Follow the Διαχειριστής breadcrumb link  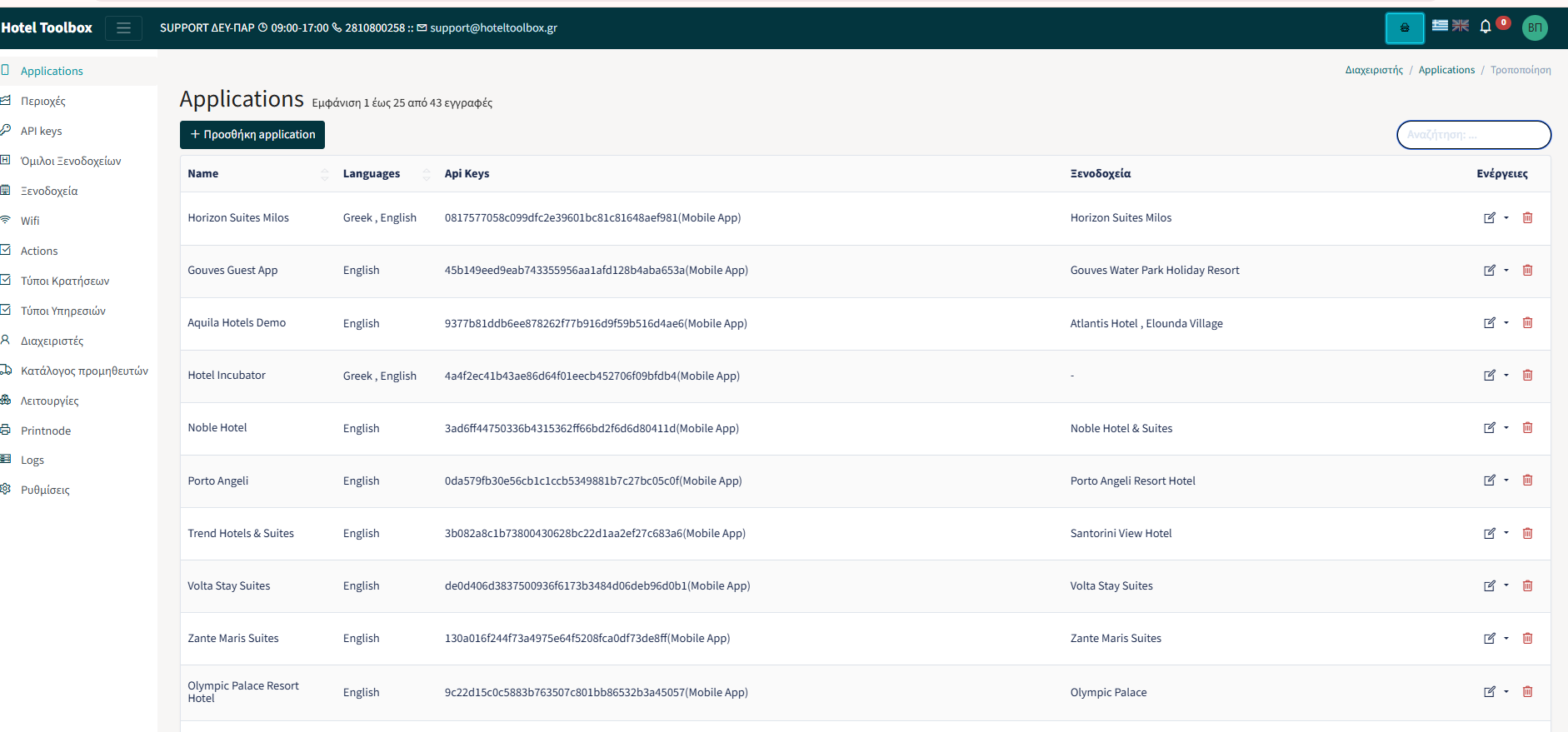(x=1374, y=70)
